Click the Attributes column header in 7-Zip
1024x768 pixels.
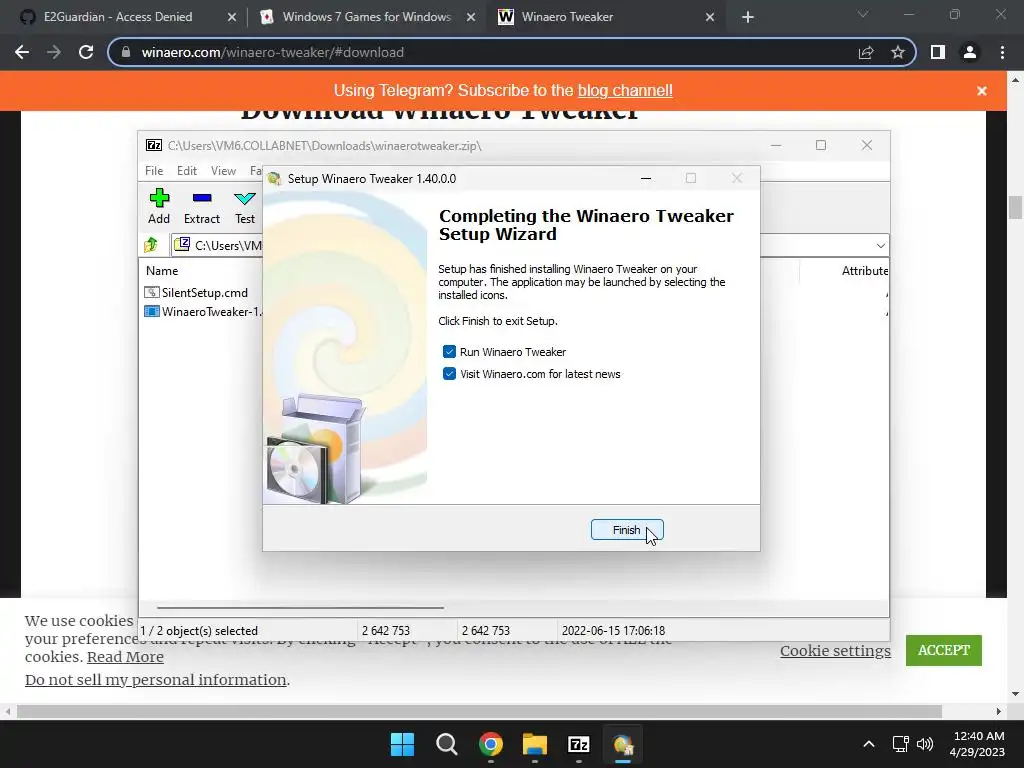[x=863, y=270]
